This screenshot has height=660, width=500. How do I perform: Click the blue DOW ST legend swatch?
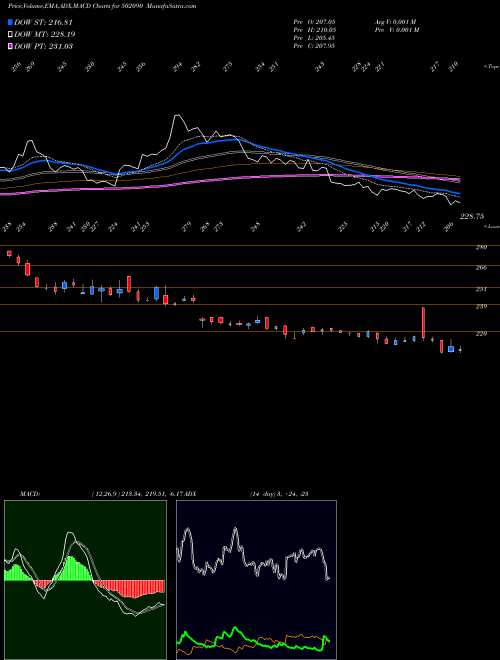(10, 22)
